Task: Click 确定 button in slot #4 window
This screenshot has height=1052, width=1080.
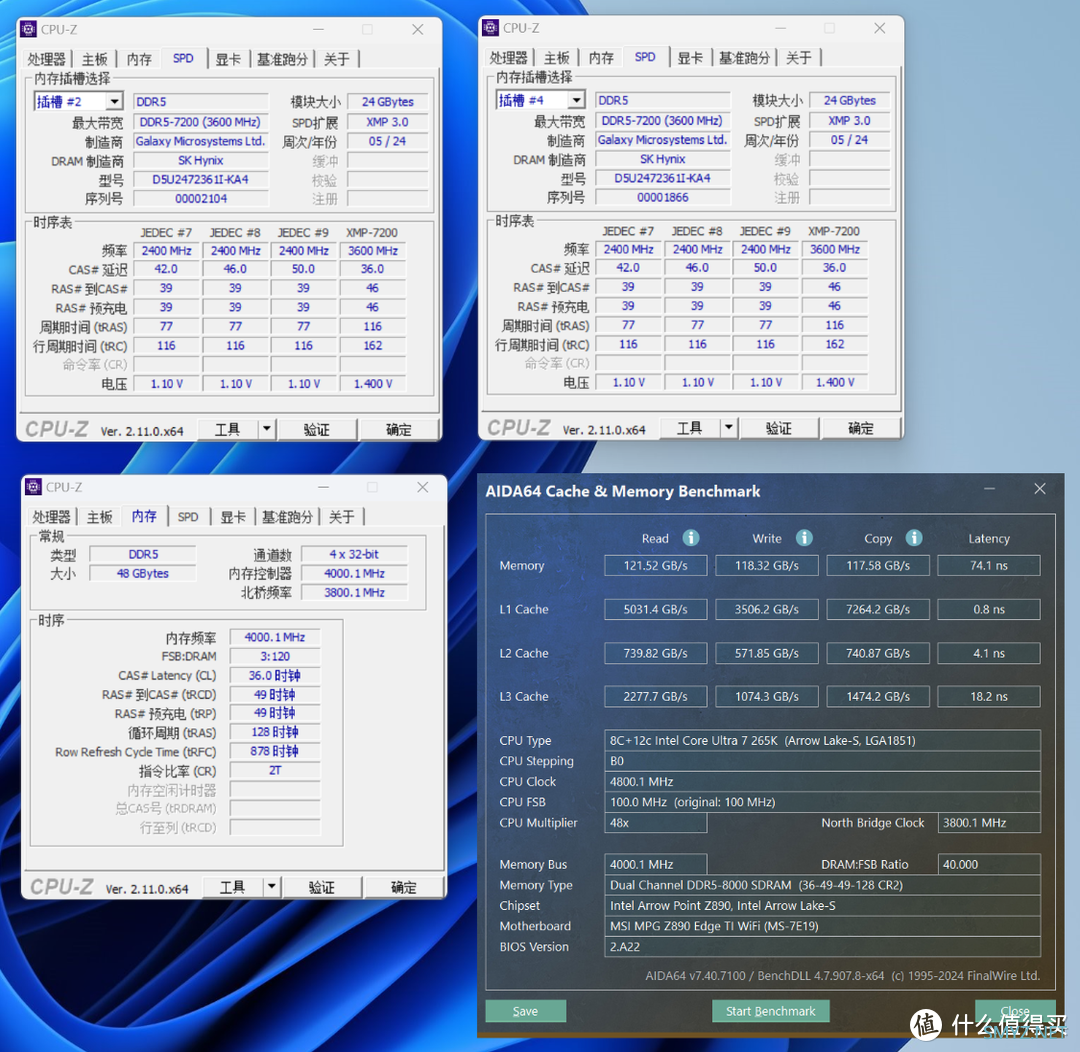Action: coord(861,428)
